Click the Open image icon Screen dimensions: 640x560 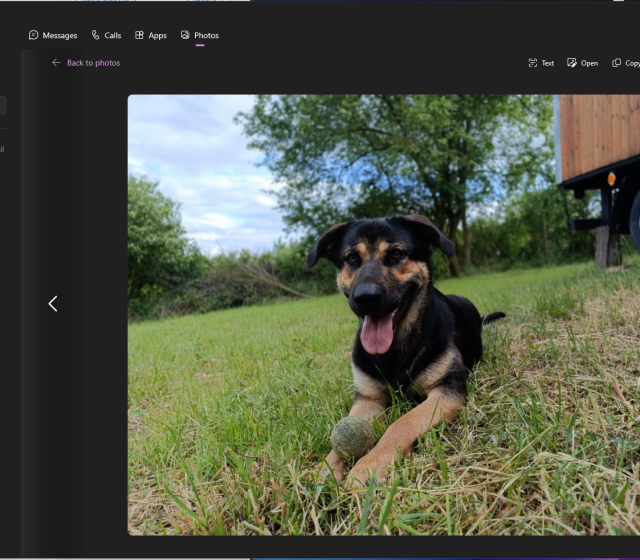pos(572,63)
